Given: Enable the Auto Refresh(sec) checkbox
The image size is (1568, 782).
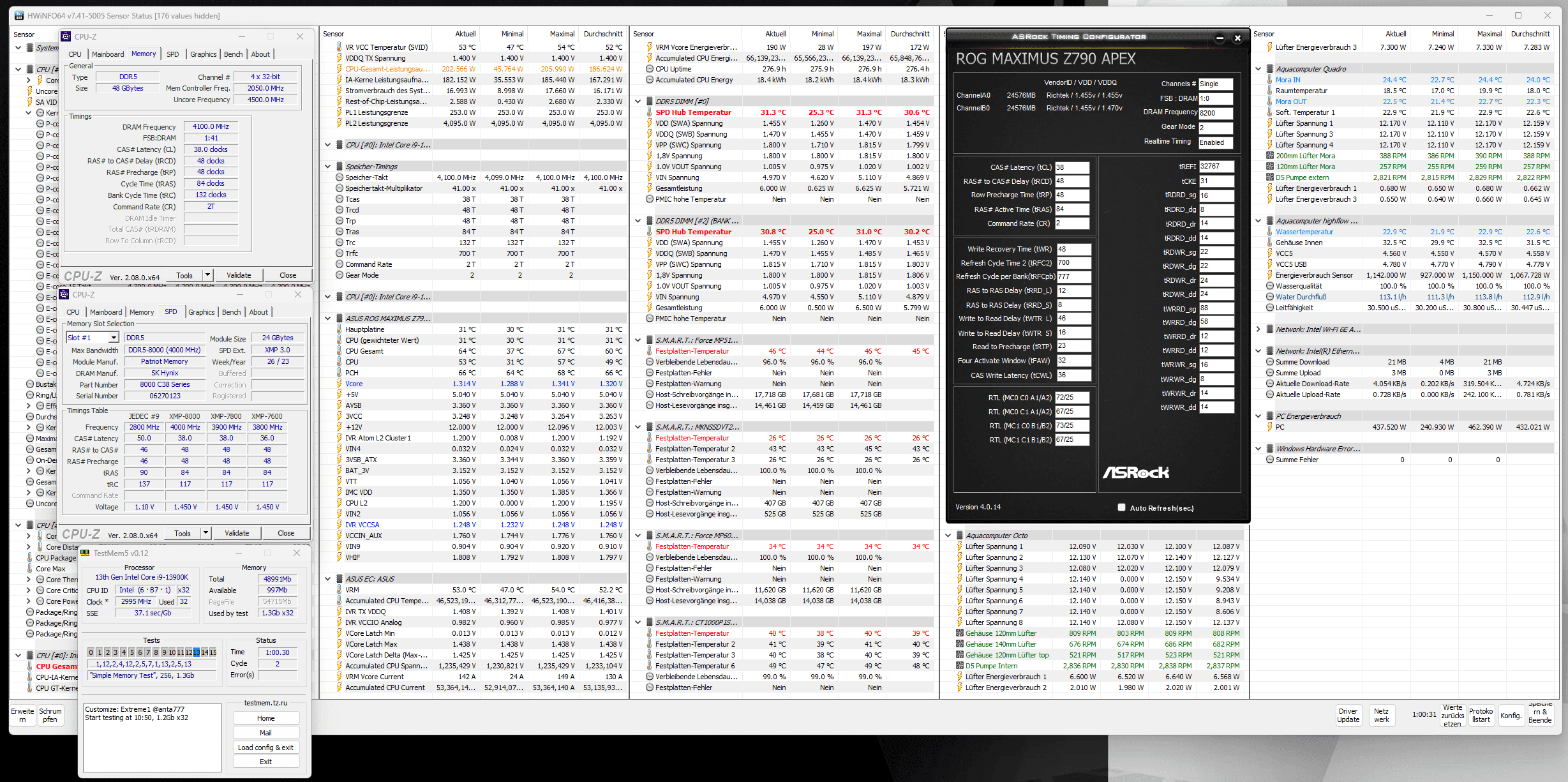Looking at the screenshot, I should pos(1121,508).
